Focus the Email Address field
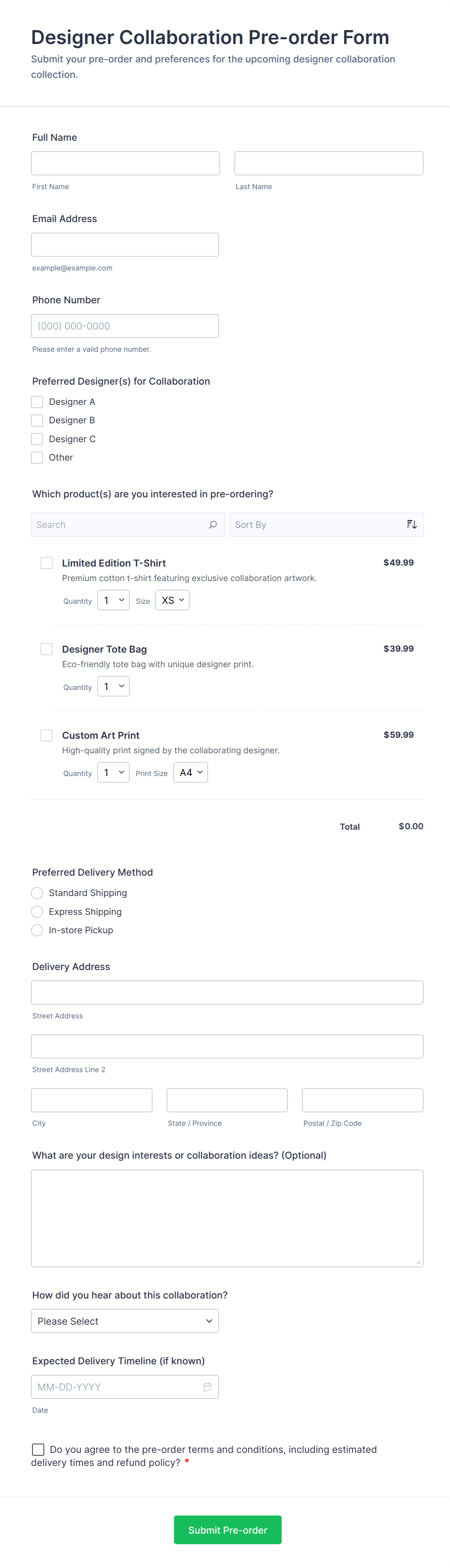Viewport: 450px width, 1568px height. tap(125, 245)
